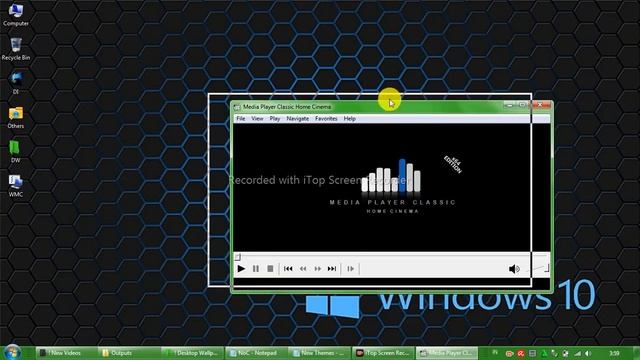Image resolution: width=640 pixels, height=360 pixels.
Task: Switch to the Outputs taskbar window
Action: tap(129, 353)
